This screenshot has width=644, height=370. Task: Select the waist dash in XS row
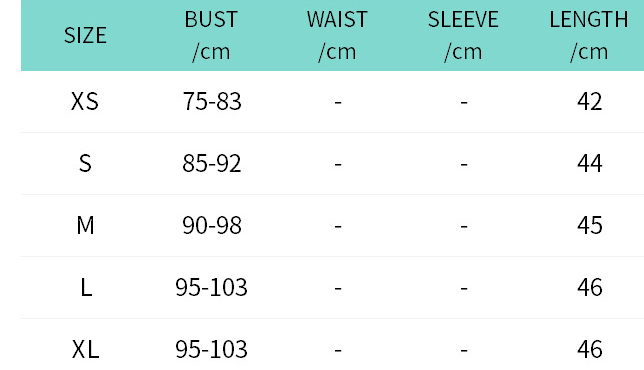pyautogui.click(x=338, y=102)
